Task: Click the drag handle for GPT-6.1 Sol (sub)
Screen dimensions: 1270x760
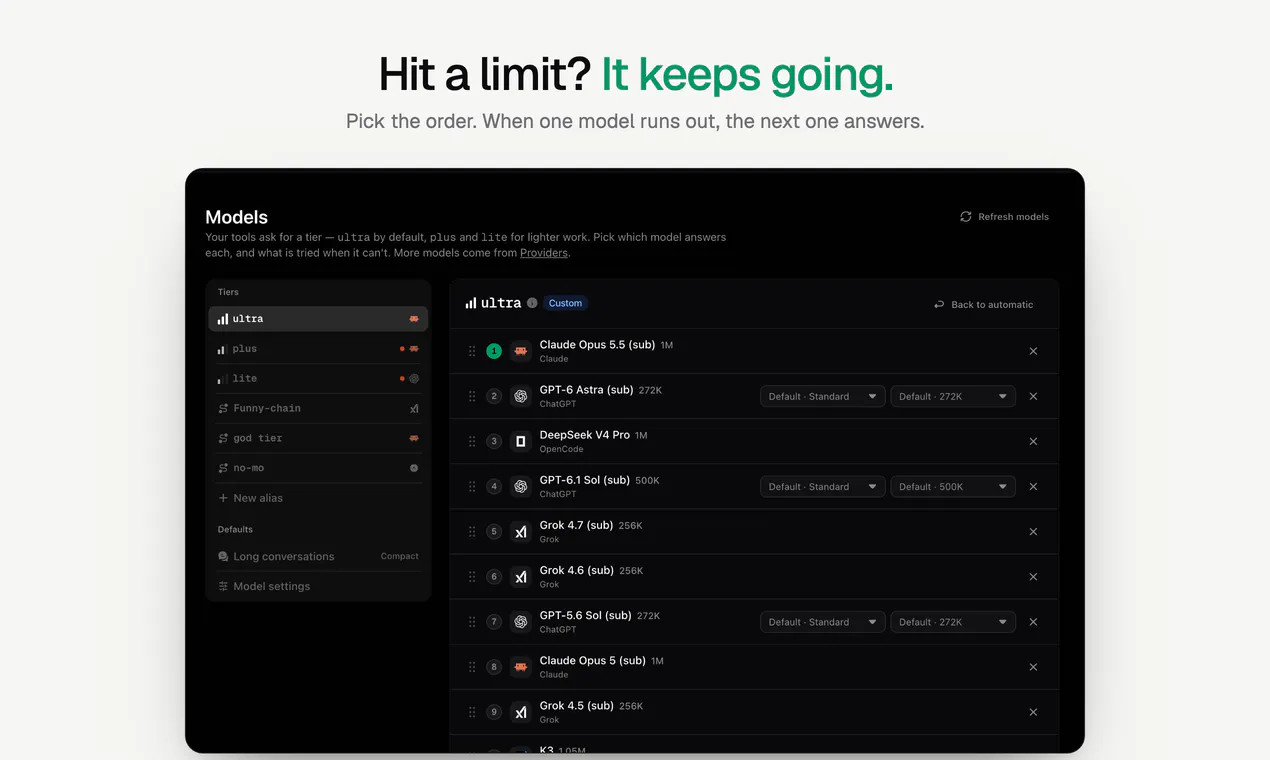Action: click(472, 487)
